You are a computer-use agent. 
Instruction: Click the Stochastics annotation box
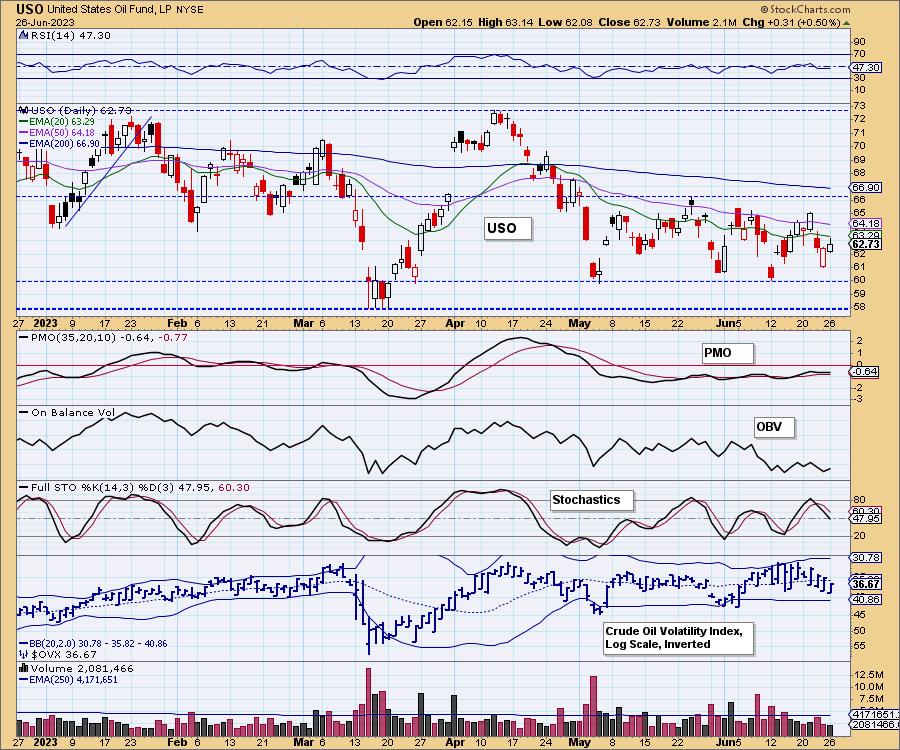click(591, 500)
